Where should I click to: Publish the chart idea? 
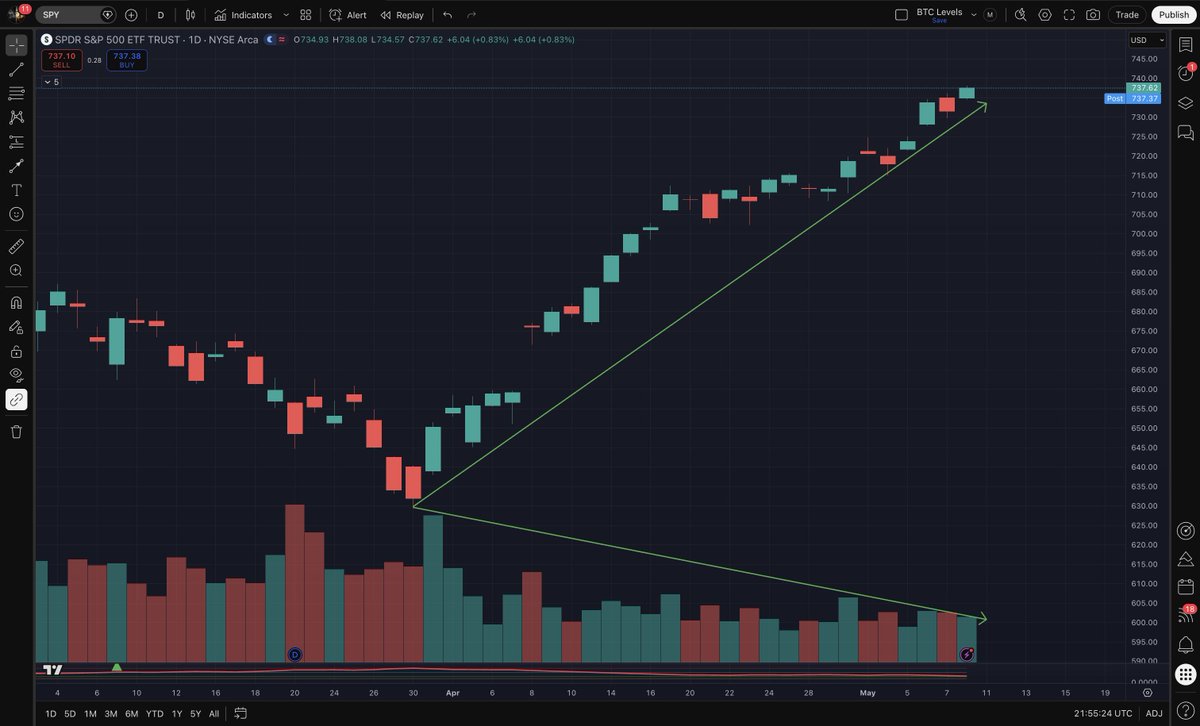coord(1173,15)
